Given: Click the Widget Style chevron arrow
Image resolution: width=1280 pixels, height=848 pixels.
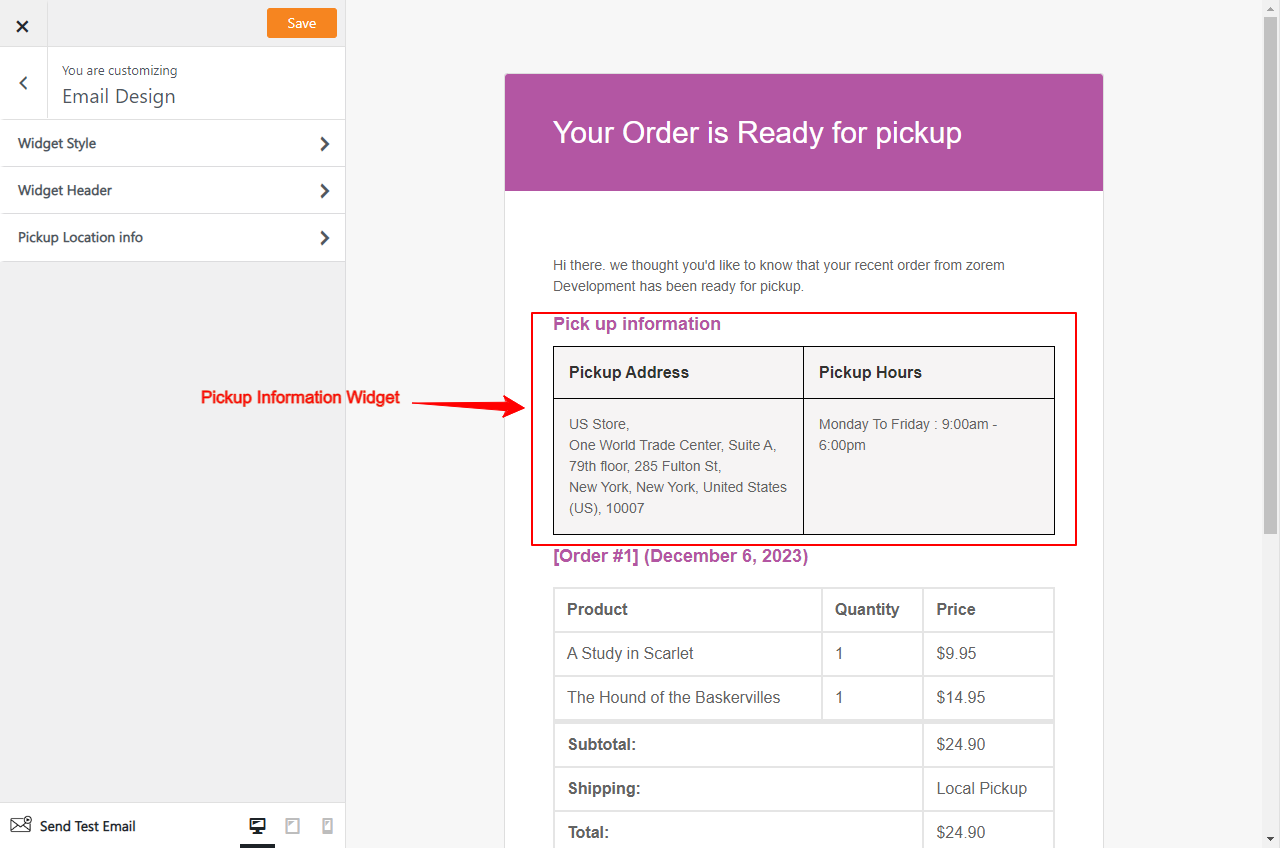Looking at the screenshot, I should pyautogui.click(x=324, y=143).
